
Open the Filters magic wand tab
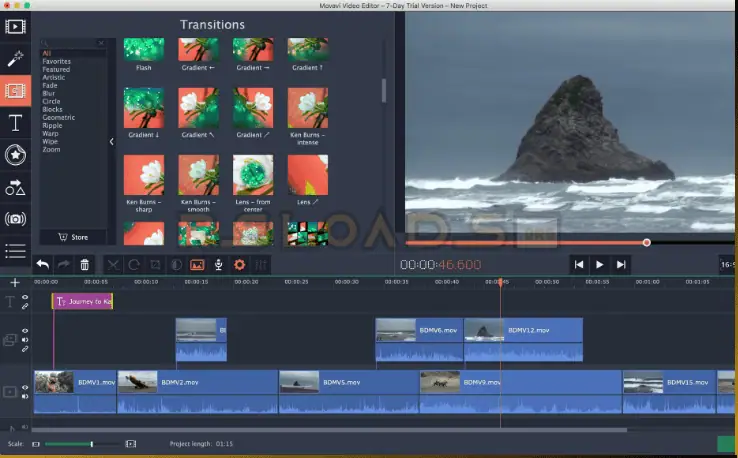pyautogui.click(x=15, y=58)
